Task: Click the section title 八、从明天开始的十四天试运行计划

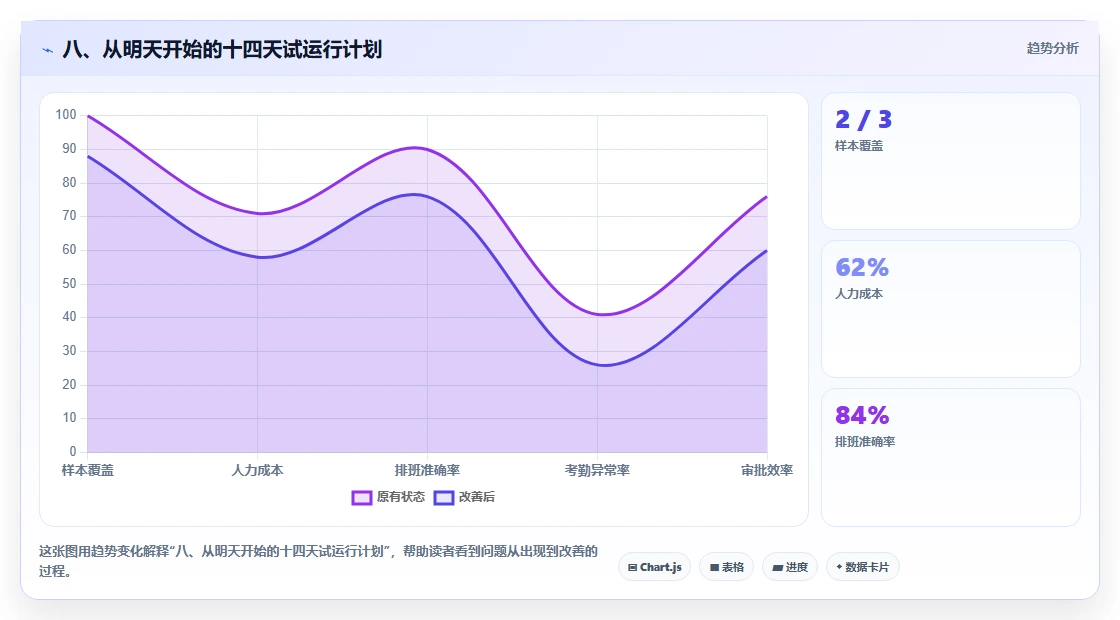Action: (x=222, y=49)
